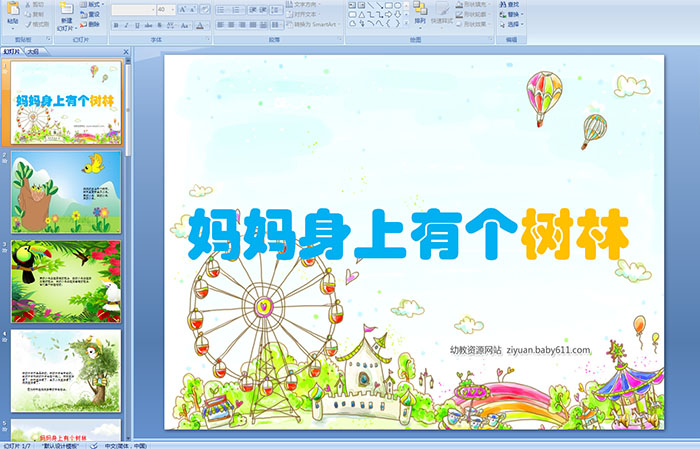This screenshot has height=449, width=700.
Task: Click the Bullets list icon
Action: (221, 9)
